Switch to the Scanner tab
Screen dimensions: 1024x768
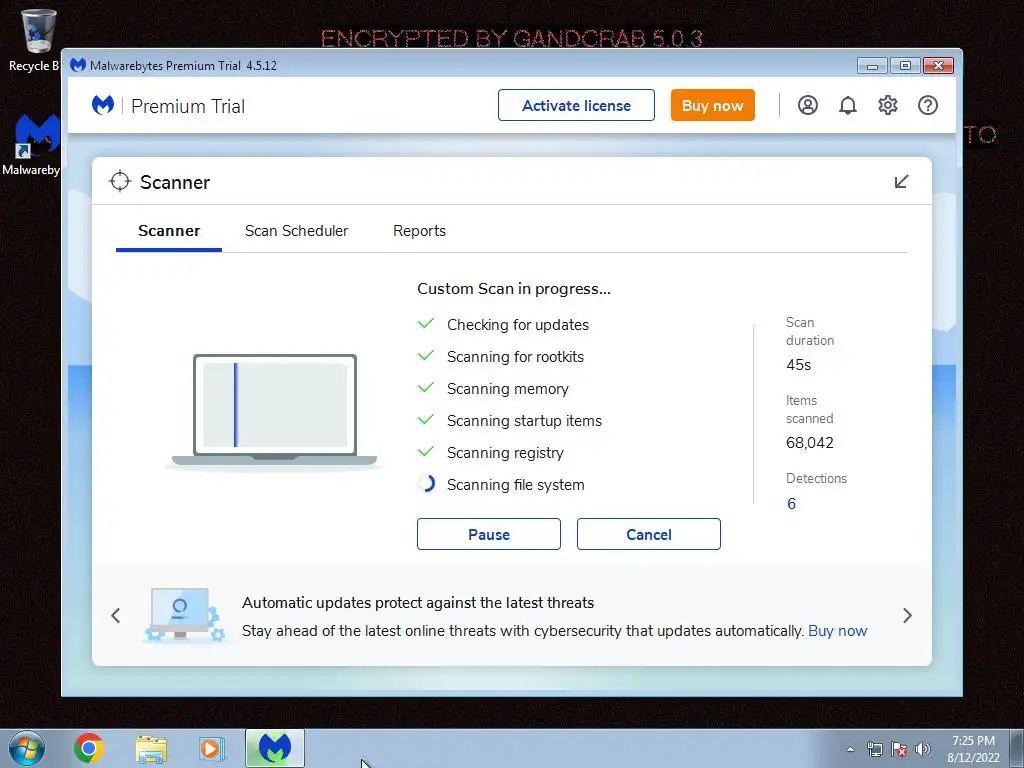coord(168,231)
